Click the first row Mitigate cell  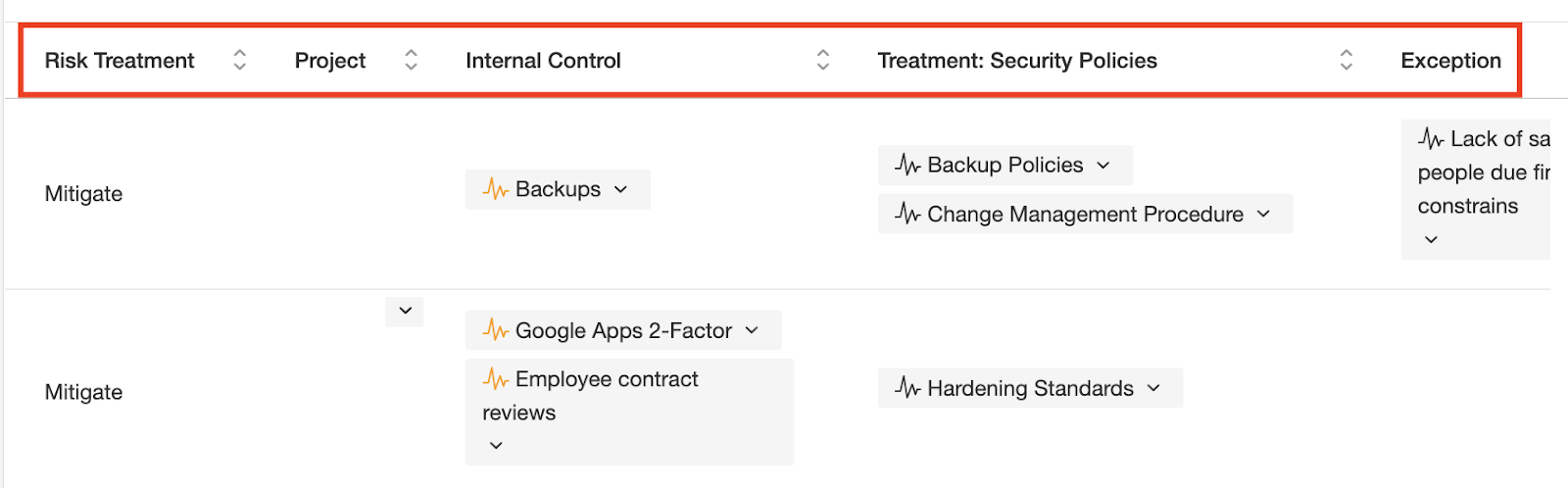click(84, 194)
